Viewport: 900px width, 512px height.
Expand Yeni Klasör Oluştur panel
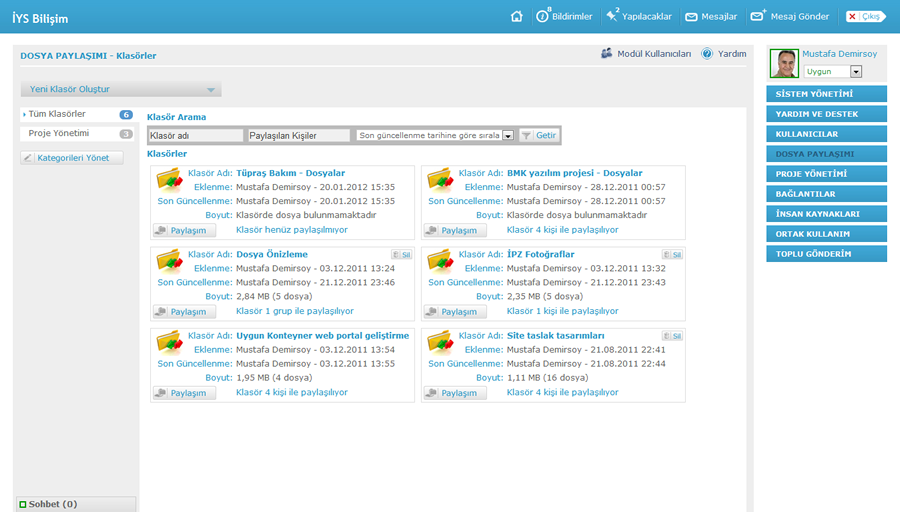tap(209, 90)
